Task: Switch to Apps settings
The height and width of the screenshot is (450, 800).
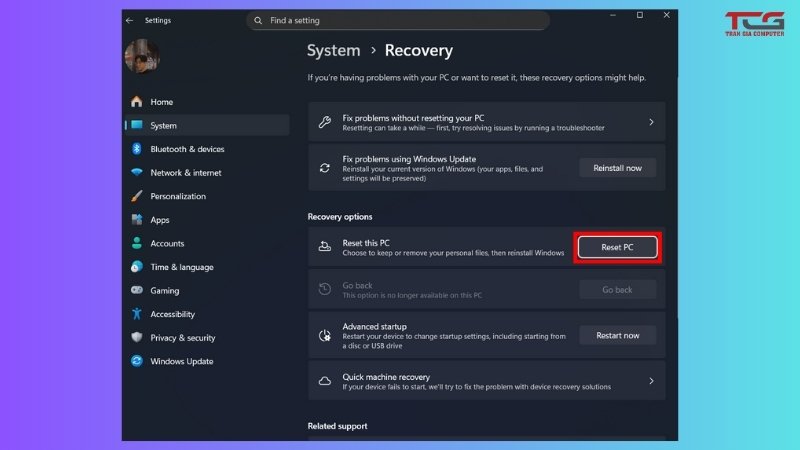Action: [160, 220]
